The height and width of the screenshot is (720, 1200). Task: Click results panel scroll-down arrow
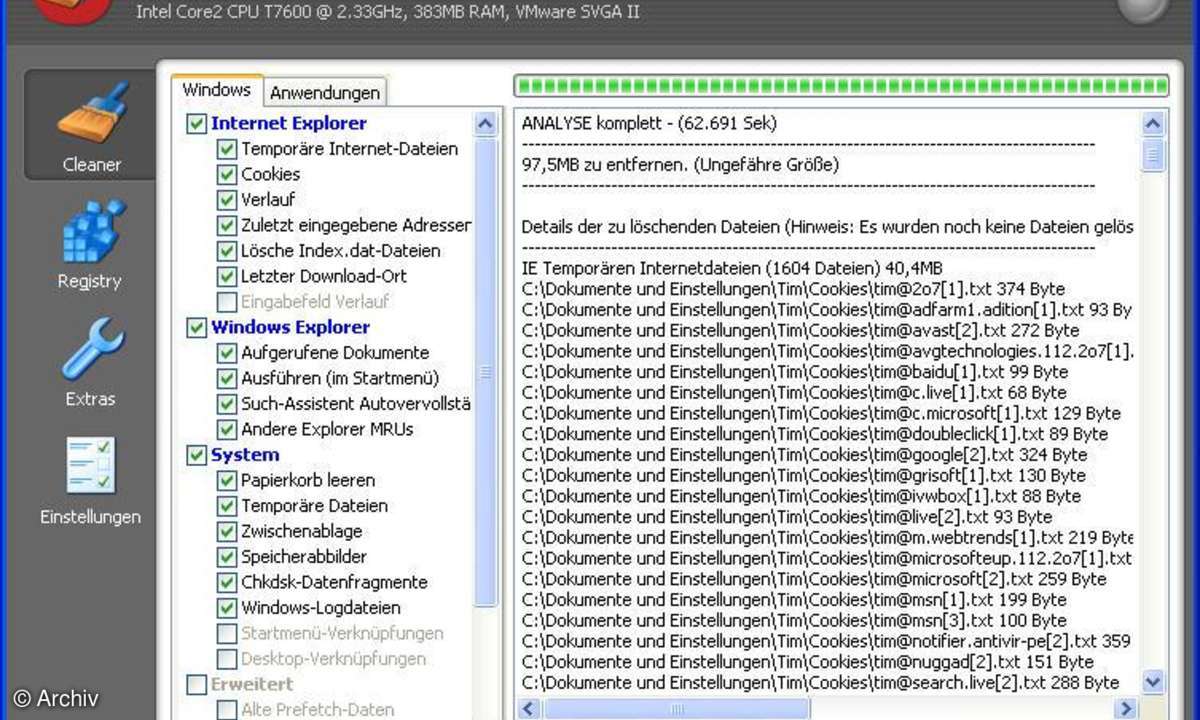[x=1153, y=682]
